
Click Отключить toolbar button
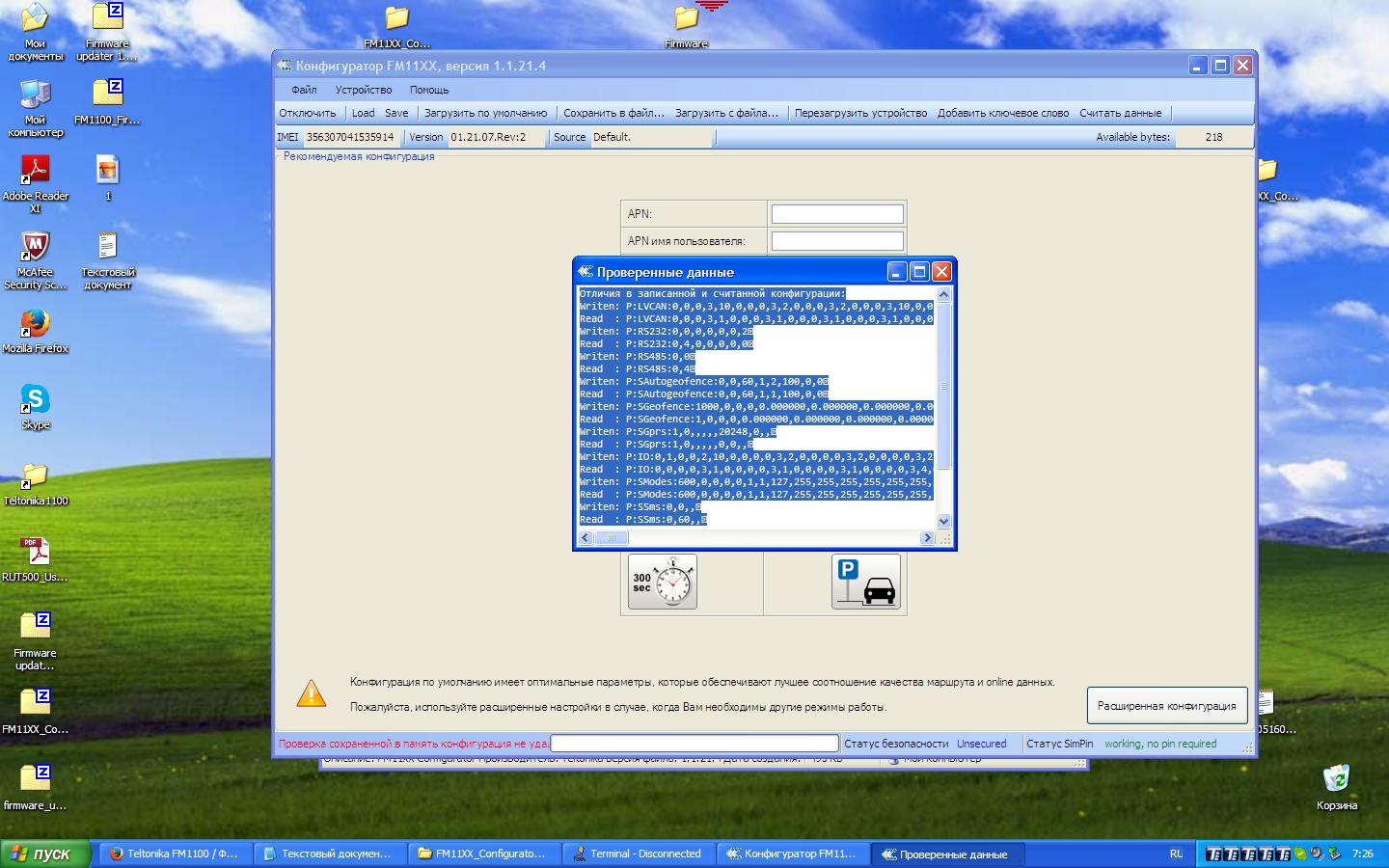click(x=308, y=113)
